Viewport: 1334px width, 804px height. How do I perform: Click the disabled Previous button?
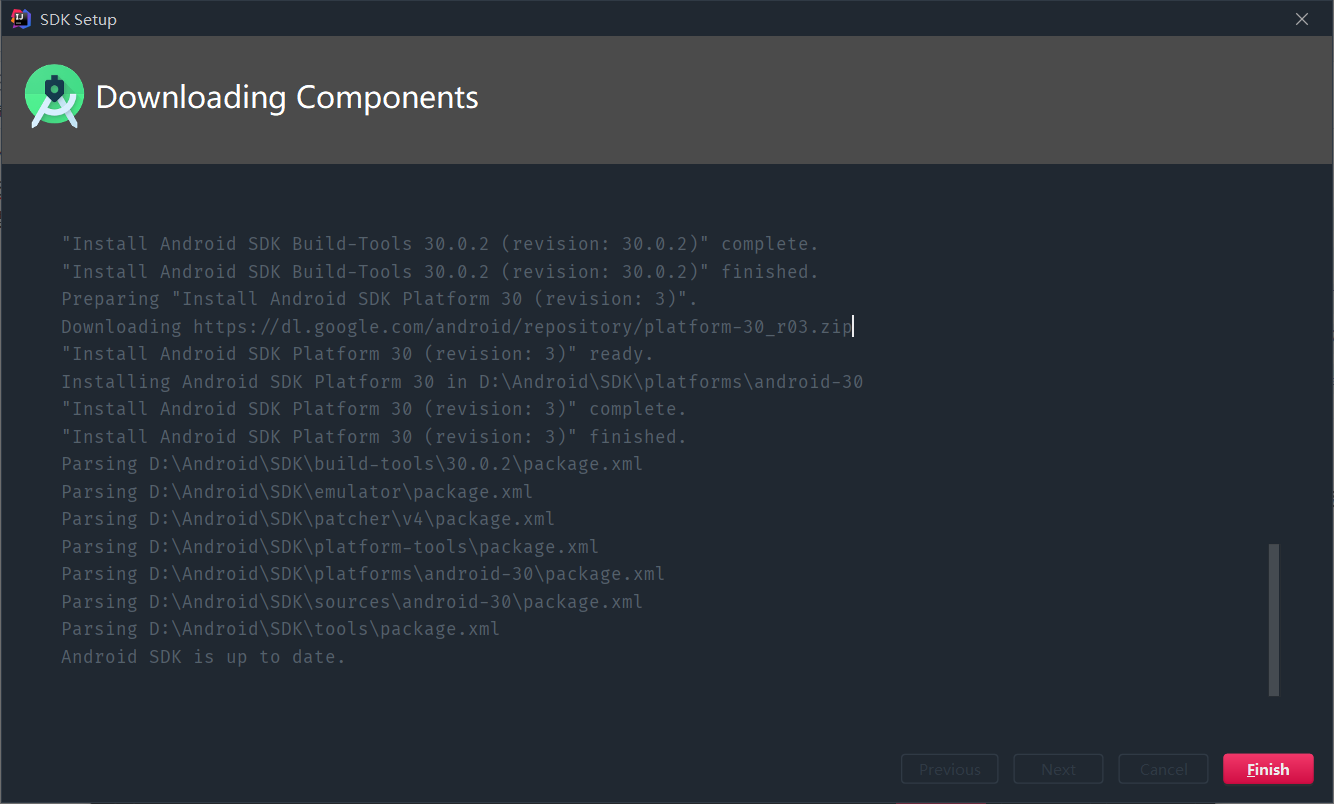pos(949,768)
